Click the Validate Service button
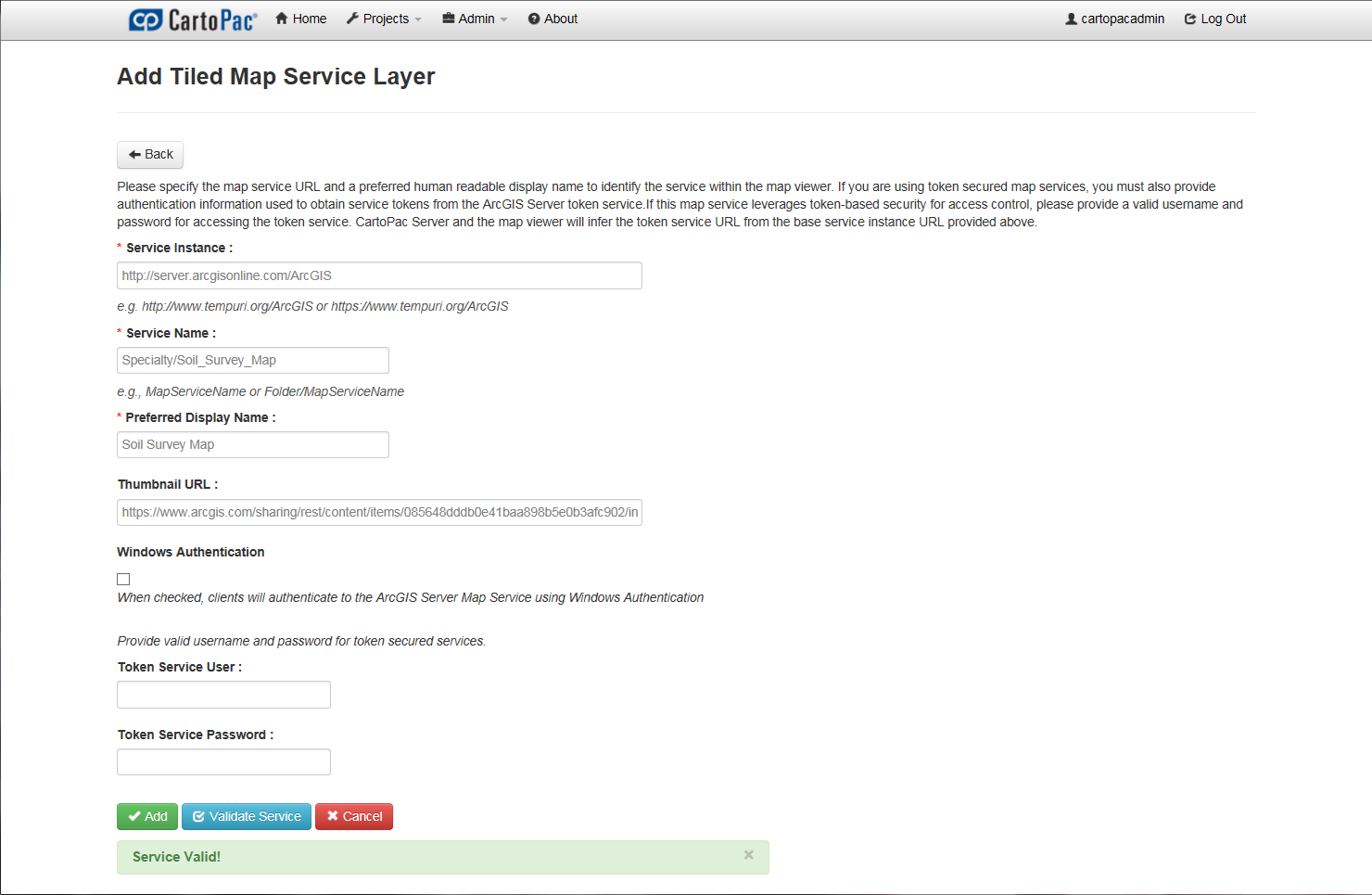 pos(247,816)
